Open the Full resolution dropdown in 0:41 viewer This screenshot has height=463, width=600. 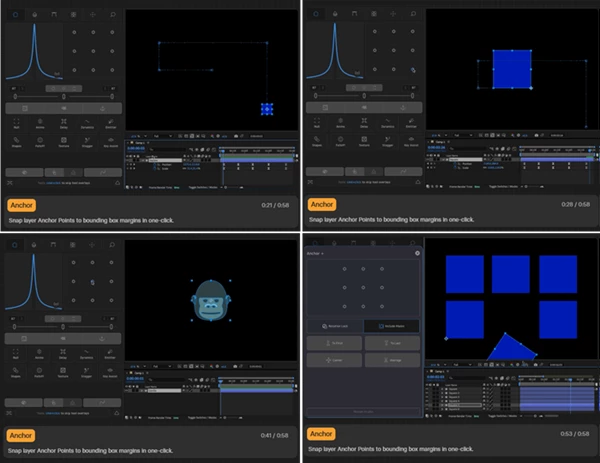click(x=161, y=367)
